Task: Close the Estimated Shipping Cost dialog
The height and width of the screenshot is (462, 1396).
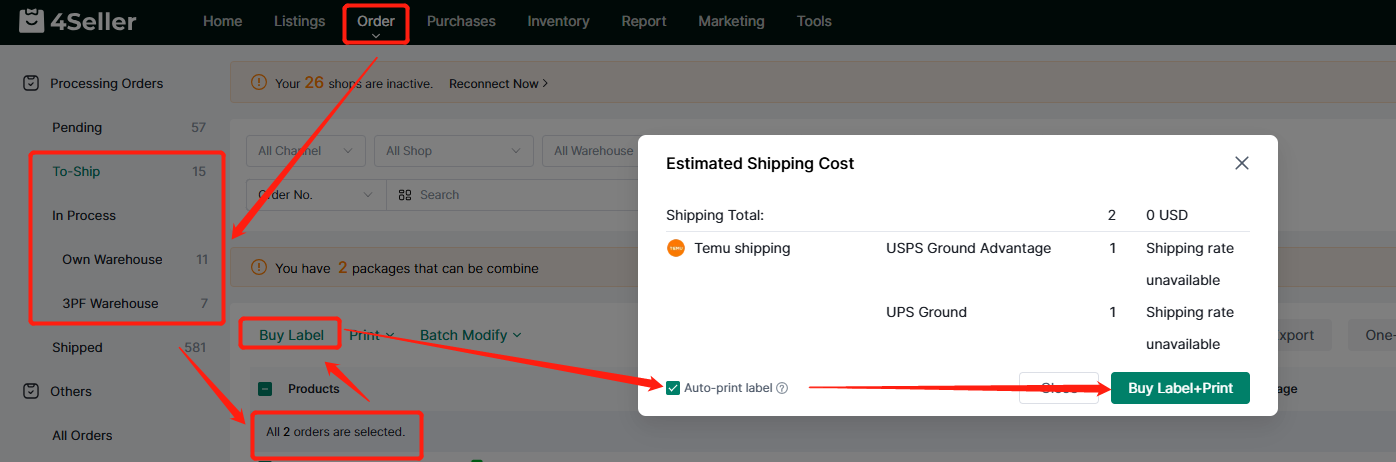Action: (1241, 163)
